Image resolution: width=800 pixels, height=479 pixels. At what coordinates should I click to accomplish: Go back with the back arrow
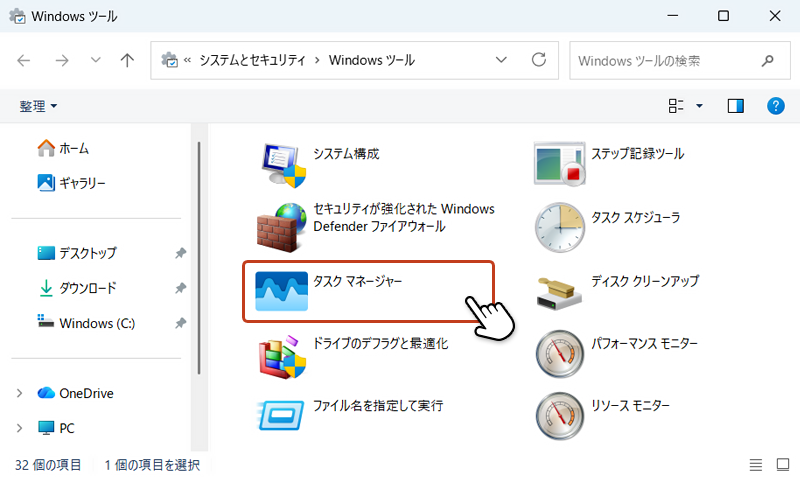coord(24,61)
